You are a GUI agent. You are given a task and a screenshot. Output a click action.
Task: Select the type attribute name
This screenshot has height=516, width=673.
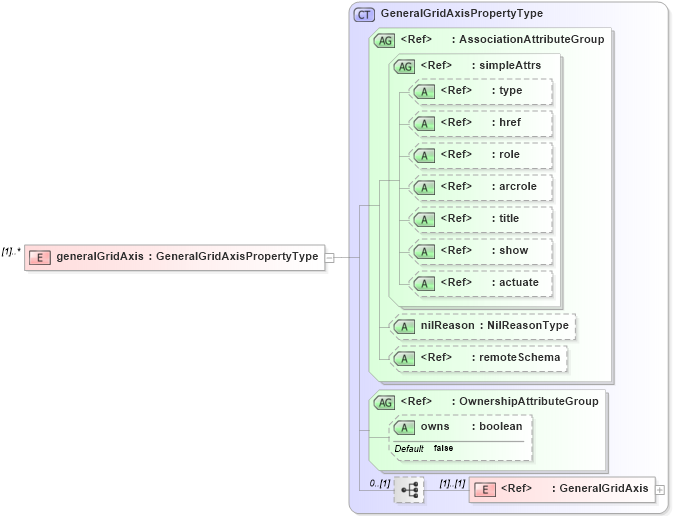tap(510, 91)
